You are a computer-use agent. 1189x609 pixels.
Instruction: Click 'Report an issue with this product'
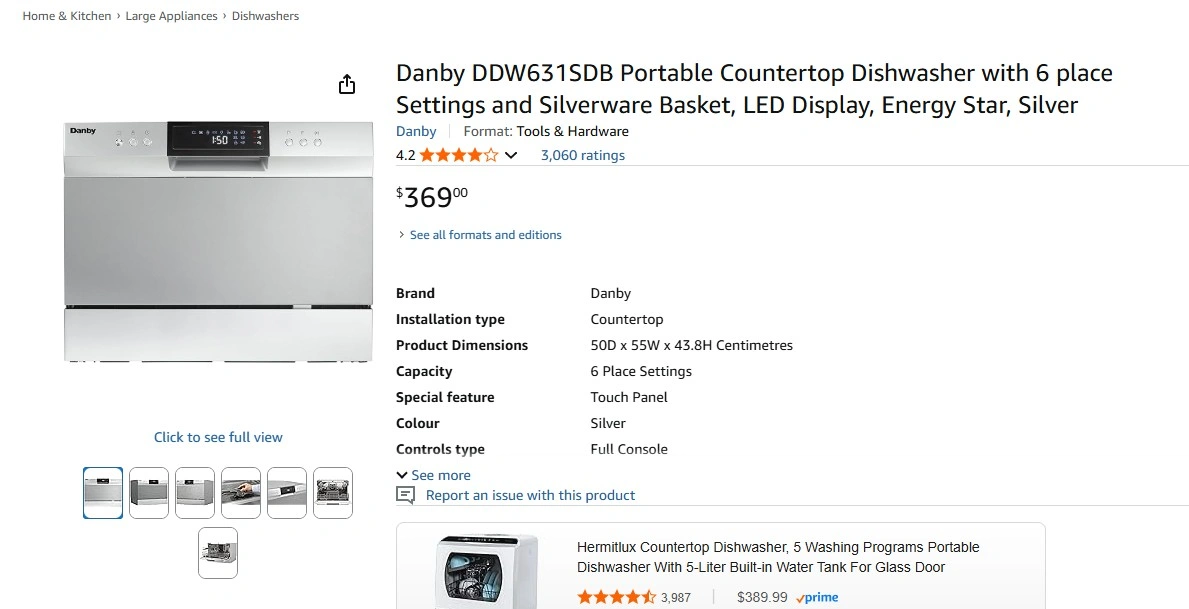pos(530,495)
